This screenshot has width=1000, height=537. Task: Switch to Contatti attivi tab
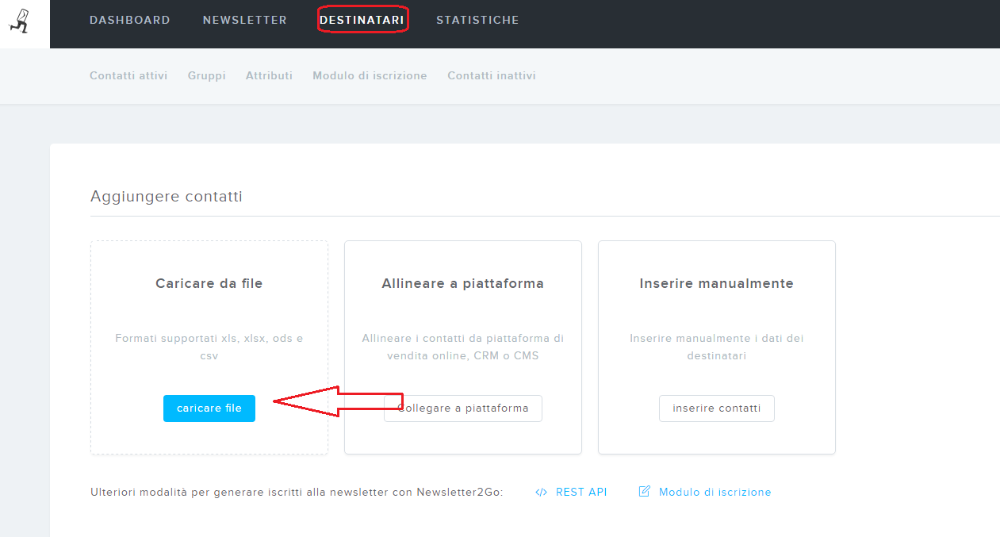(128, 75)
